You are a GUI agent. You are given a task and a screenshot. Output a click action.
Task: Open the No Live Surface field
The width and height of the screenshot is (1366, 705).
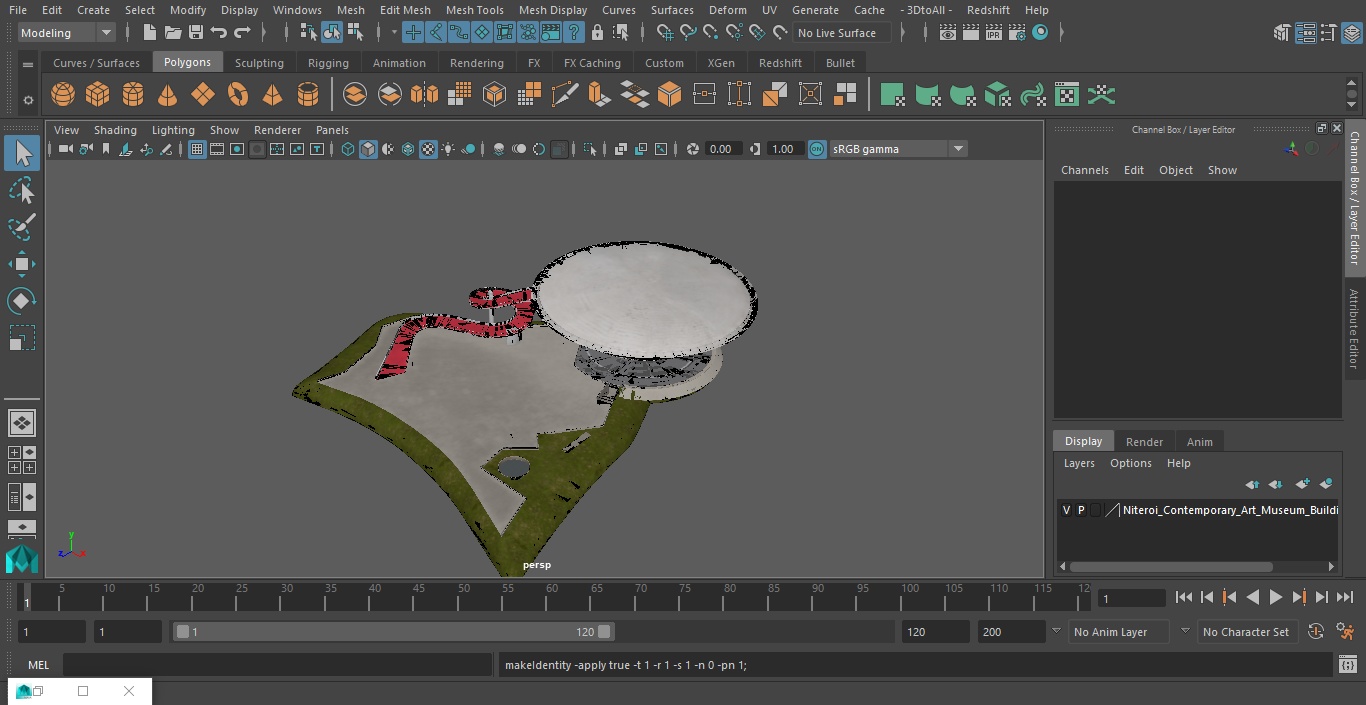(841, 33)
